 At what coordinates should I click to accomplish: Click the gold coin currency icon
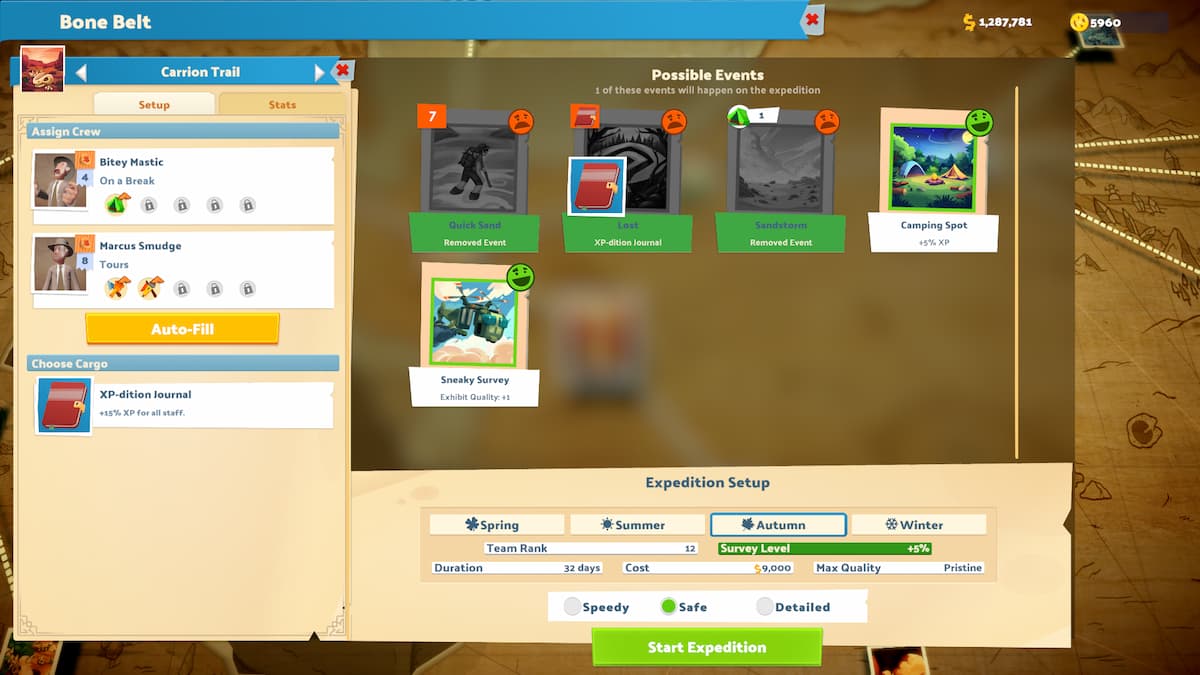tap(1079, 22)
